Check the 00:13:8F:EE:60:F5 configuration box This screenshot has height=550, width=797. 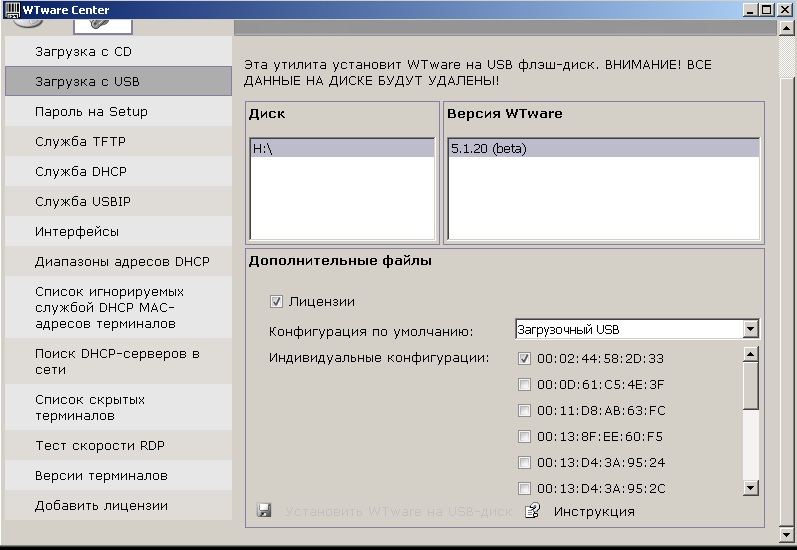(524, 436)
